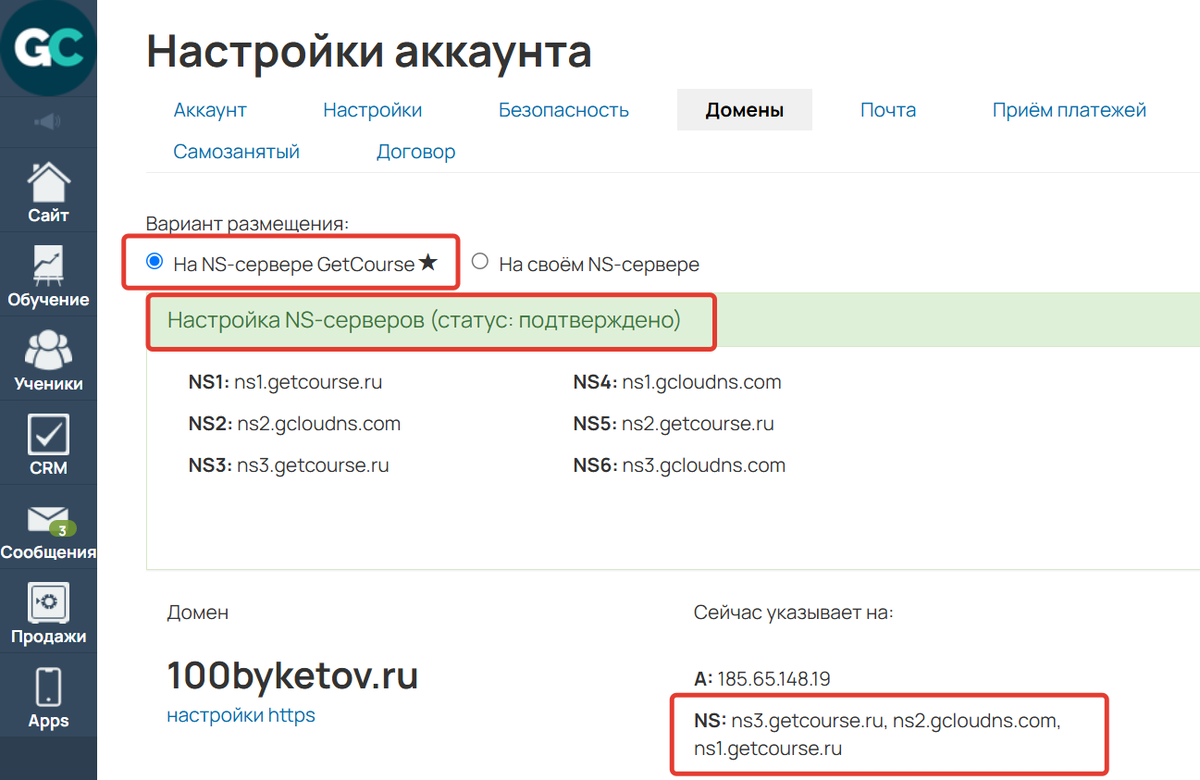Click the NS record list under Сейчас указывает на
Screen dimensions: 1200x780
[x=876, y=735]
